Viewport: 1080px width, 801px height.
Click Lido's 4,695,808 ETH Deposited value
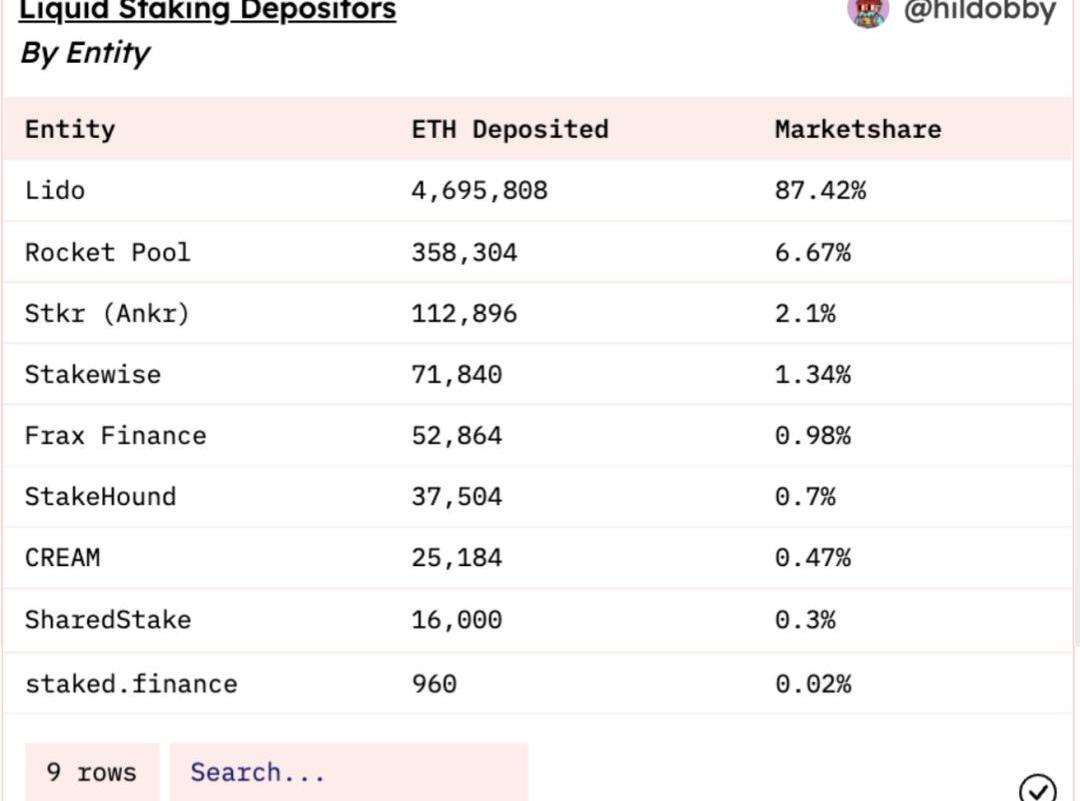pyautogui.click(x=479, y=190)
